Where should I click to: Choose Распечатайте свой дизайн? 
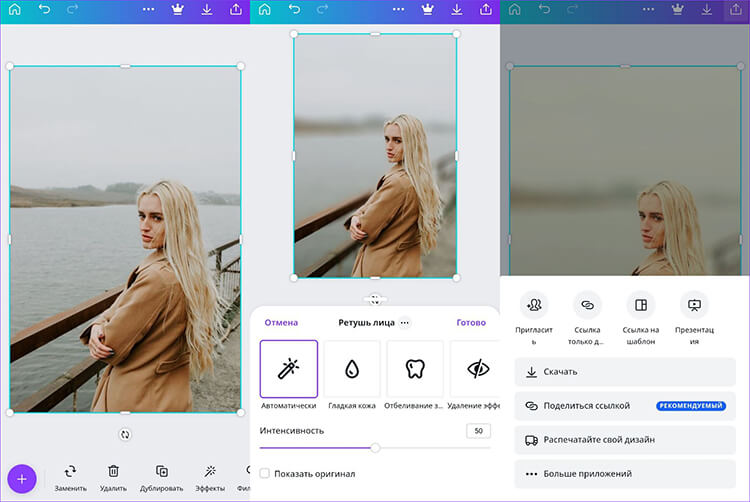click(x=625, y=440)
